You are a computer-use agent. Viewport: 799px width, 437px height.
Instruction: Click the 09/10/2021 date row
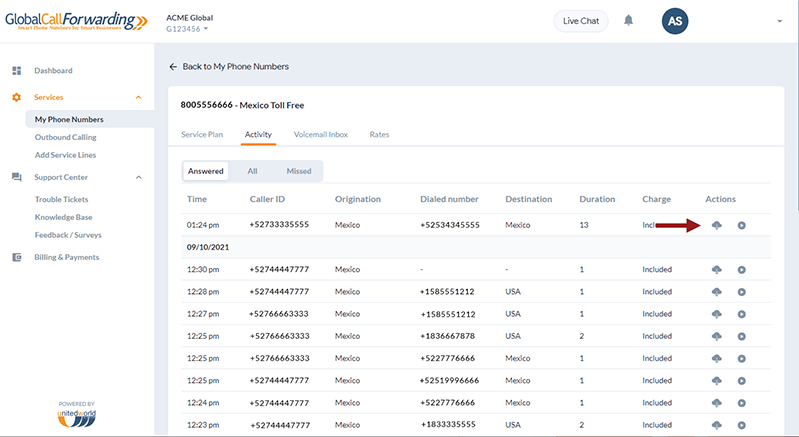coord(476,247)
